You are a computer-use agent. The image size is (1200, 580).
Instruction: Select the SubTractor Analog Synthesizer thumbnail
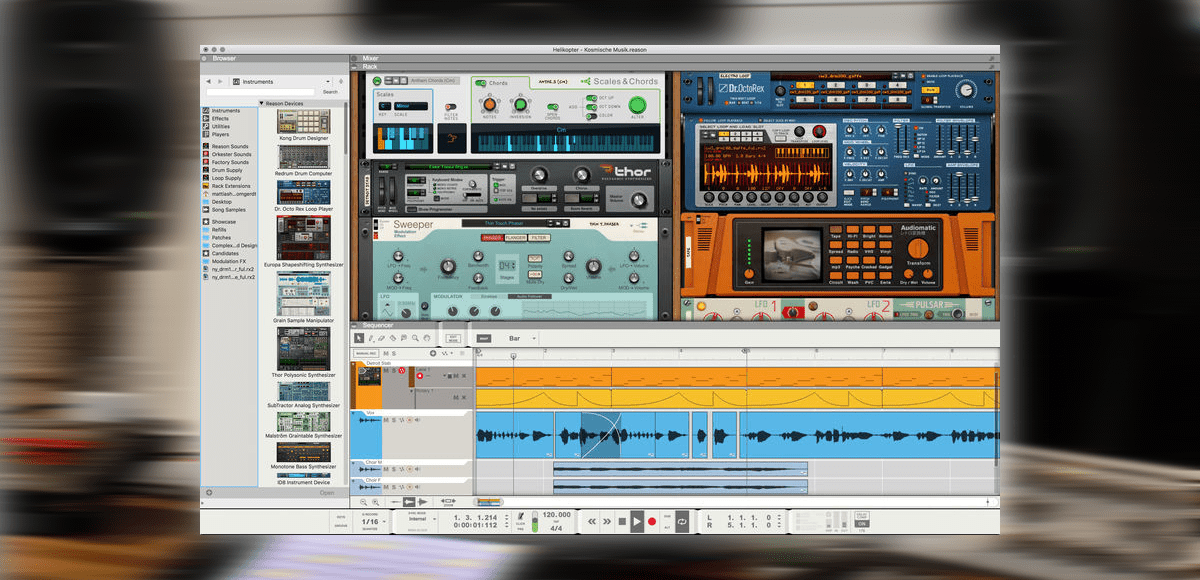point(304,390)
